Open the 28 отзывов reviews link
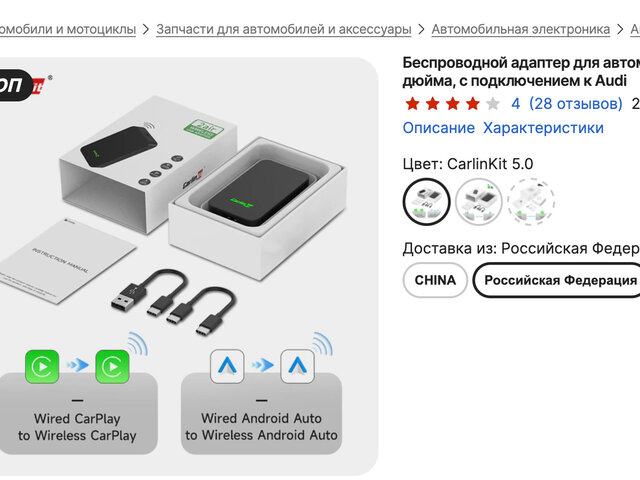The width and height of the screenshot is (640, 480). [x=576, y=104]
